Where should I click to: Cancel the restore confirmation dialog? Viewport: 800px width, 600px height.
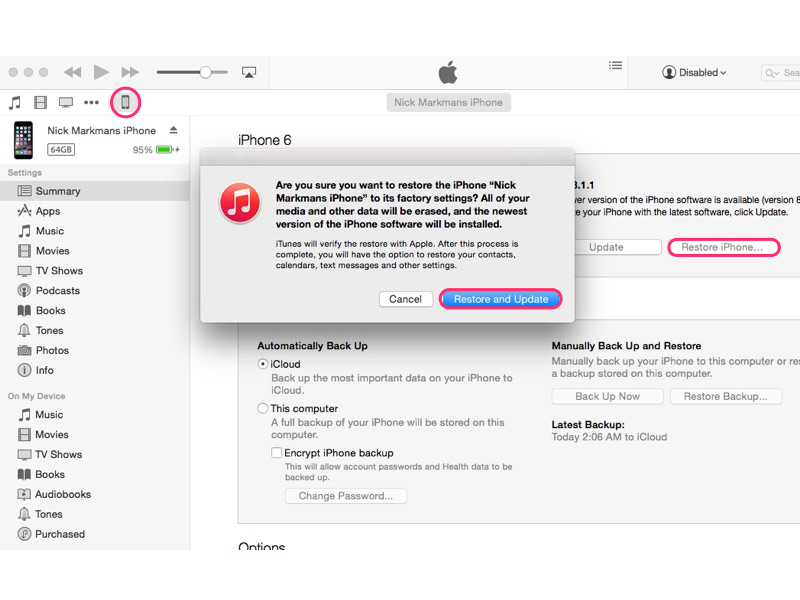[x=406, y=299]
